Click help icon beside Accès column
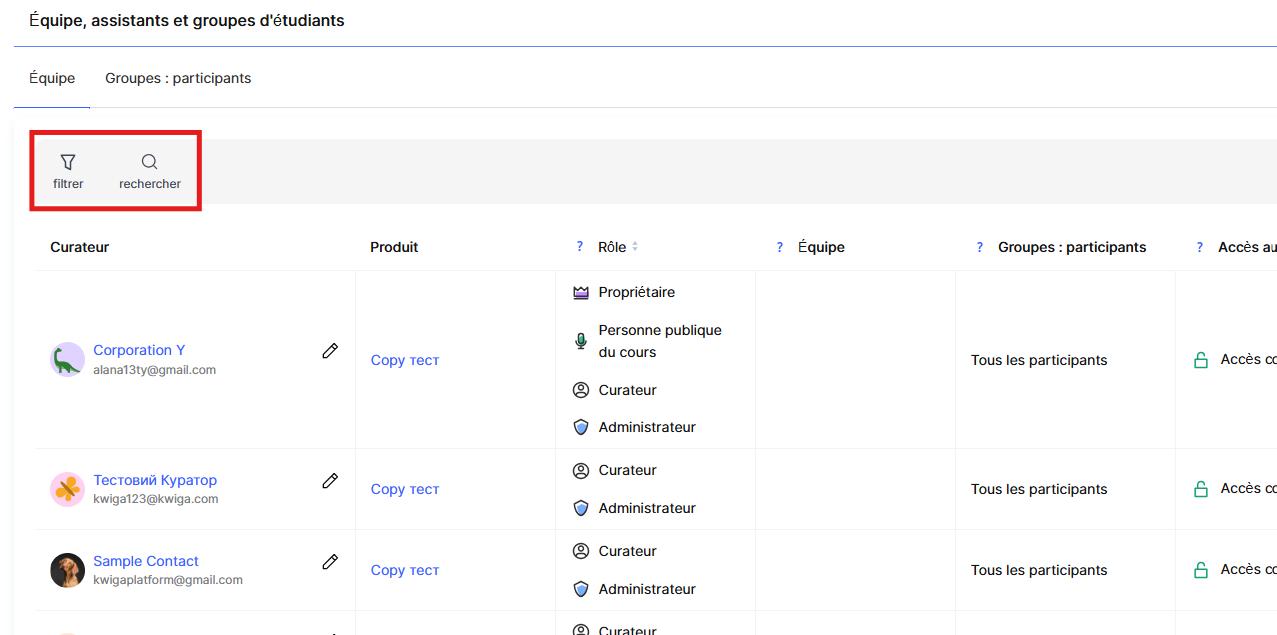 coord(1200,247)
